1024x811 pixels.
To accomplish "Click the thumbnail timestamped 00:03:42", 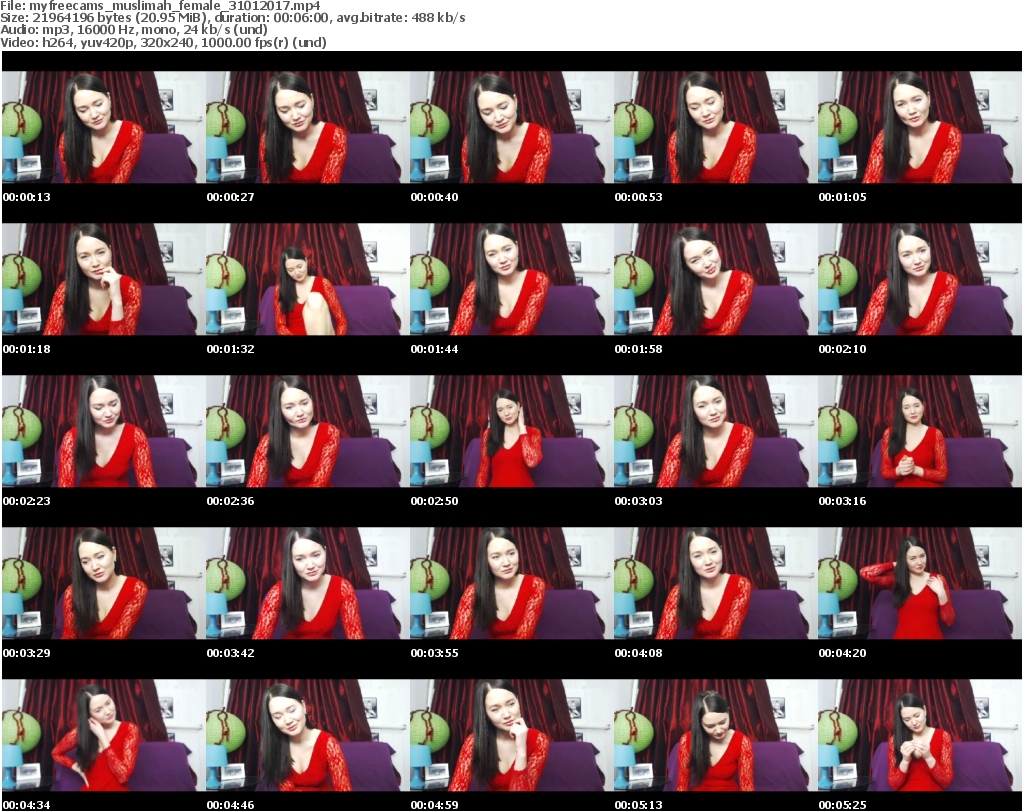I will point(308,583).
